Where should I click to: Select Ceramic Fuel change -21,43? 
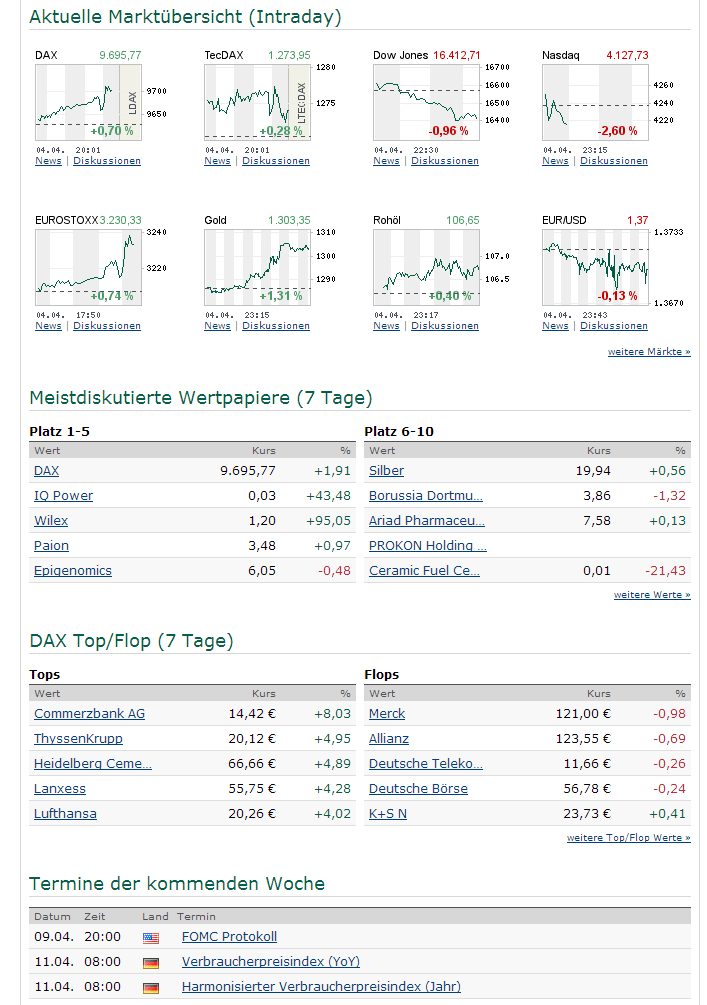coord(665,570)
